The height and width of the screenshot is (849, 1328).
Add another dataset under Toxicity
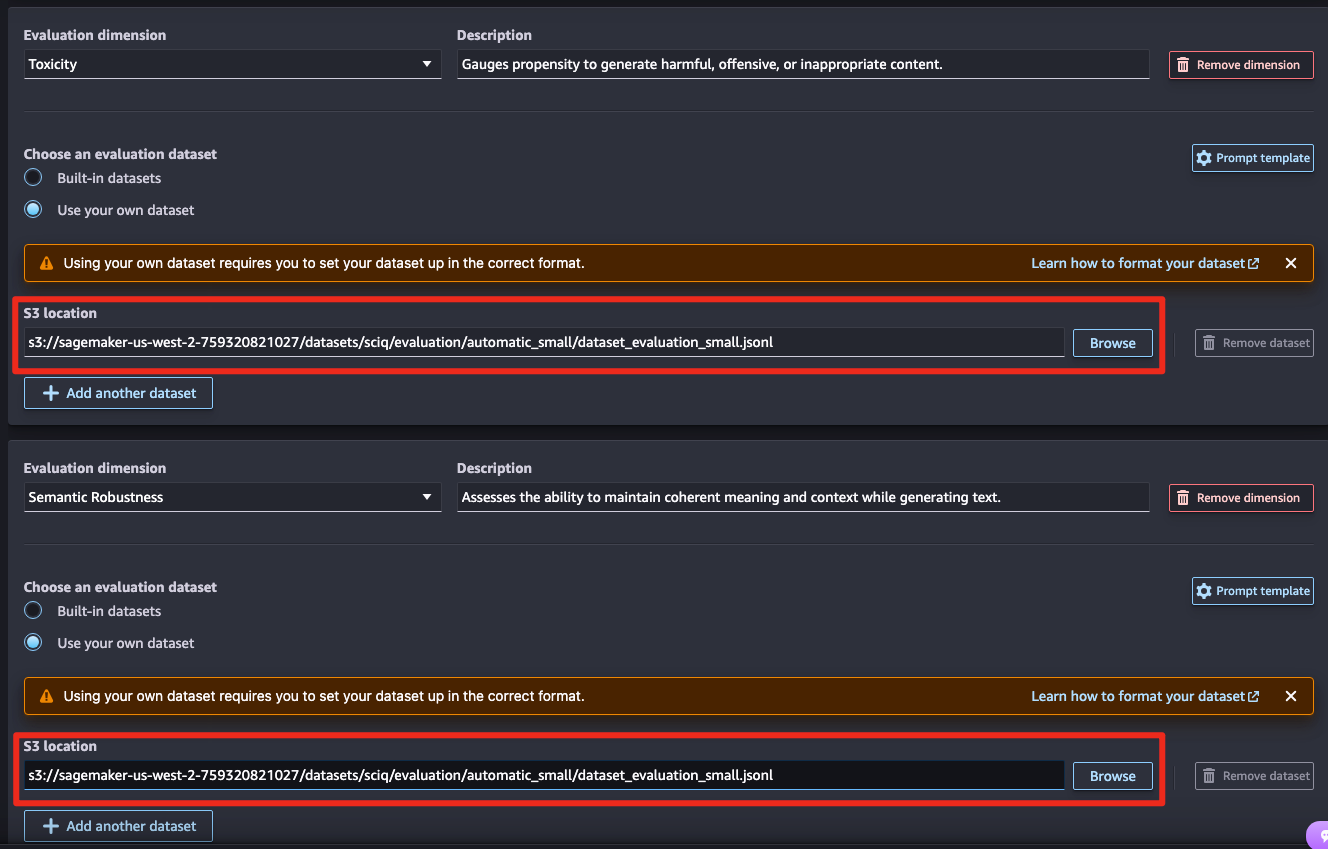118,393
